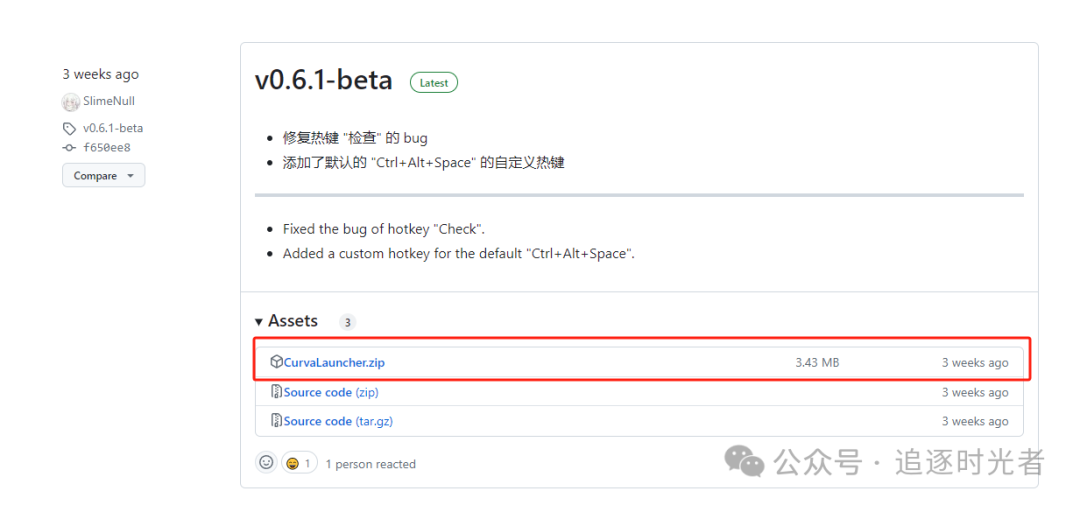Click the v0.6.1-beta release title
Screen dimensions: 1080x505
(x=324, y=80)
